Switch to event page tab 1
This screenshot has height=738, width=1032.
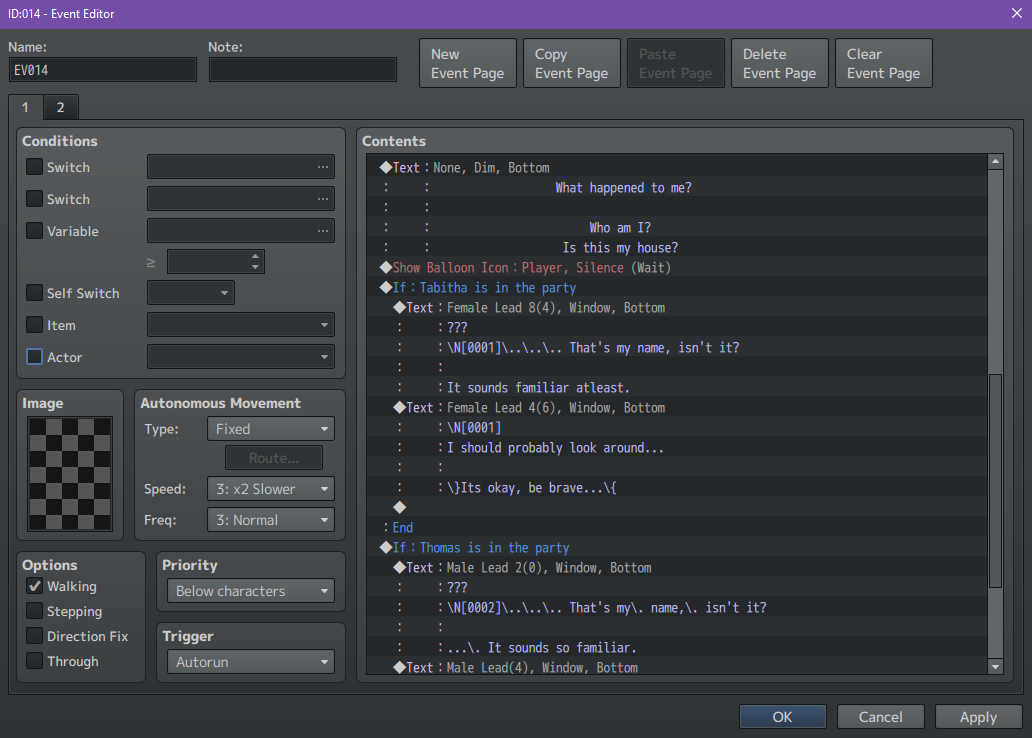(26, 107)
